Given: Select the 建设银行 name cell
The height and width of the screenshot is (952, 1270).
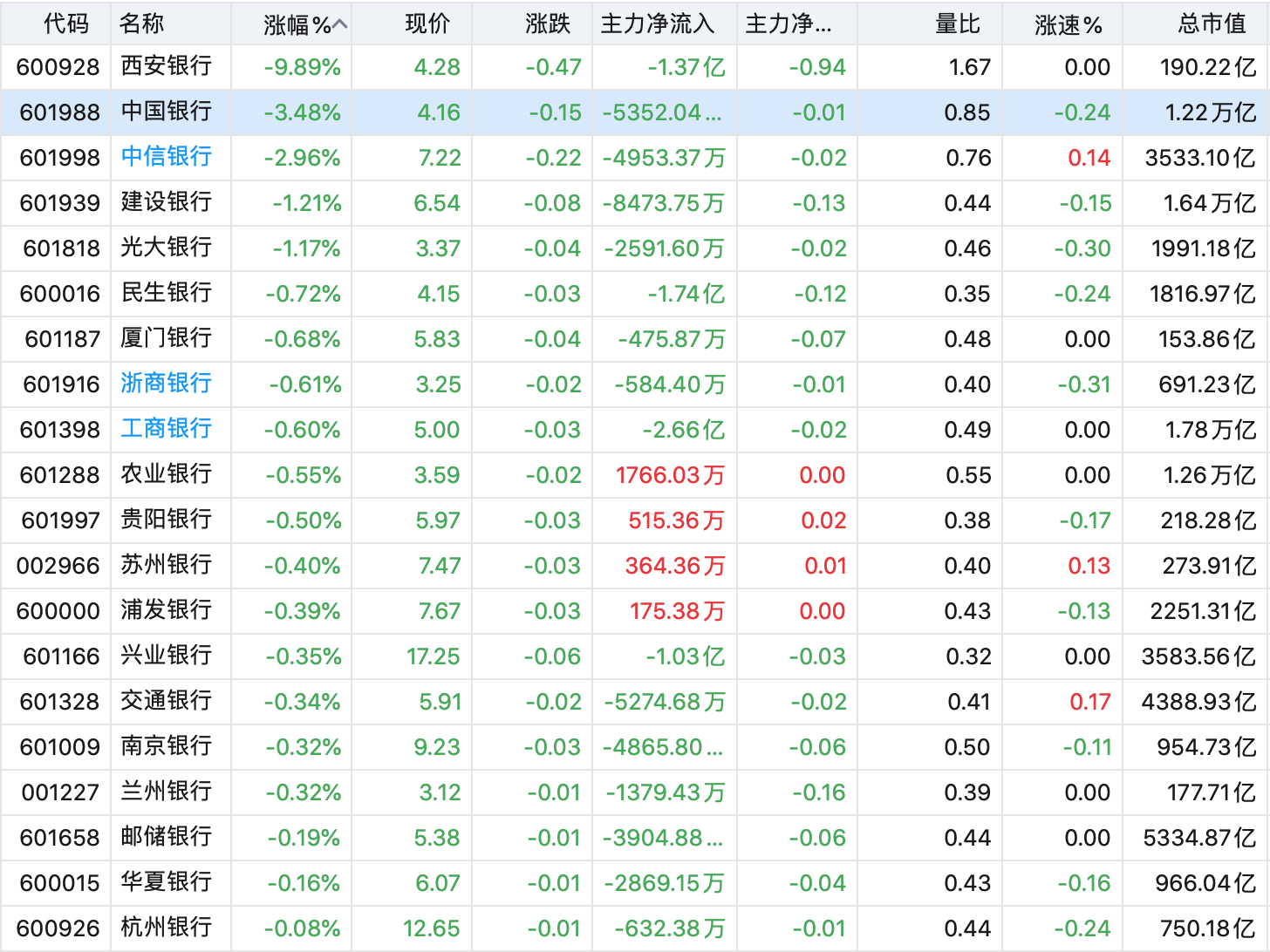Looking at the screenshot, I should (166, 202).
